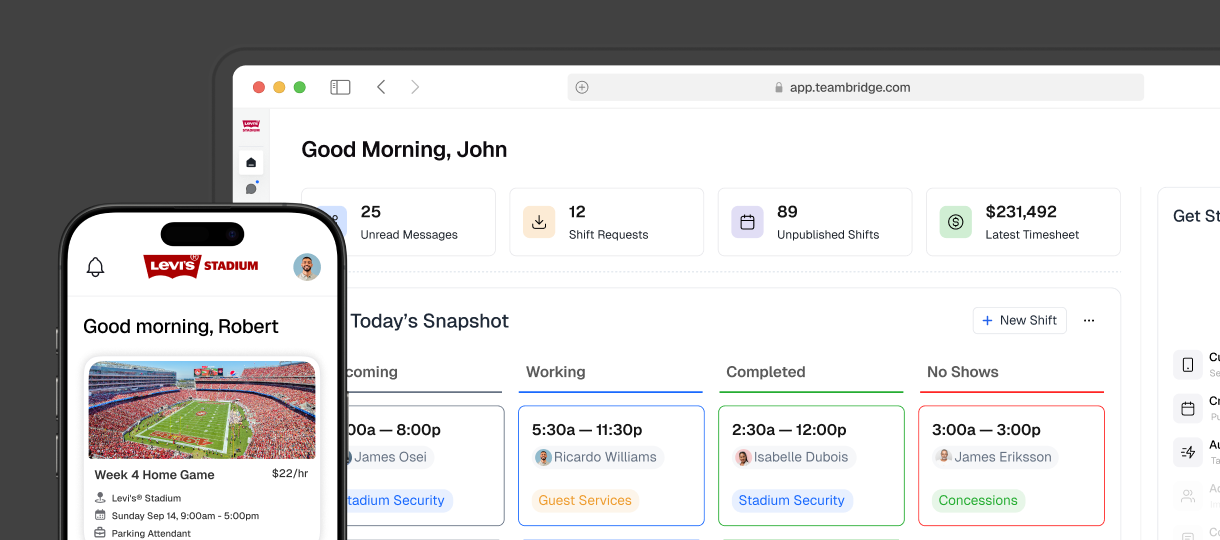The width and height of the screenshot is (1220, 540).
Task: Click Ricardo Williams avatar
Action: pyautogui.click(x=543, y=457)
